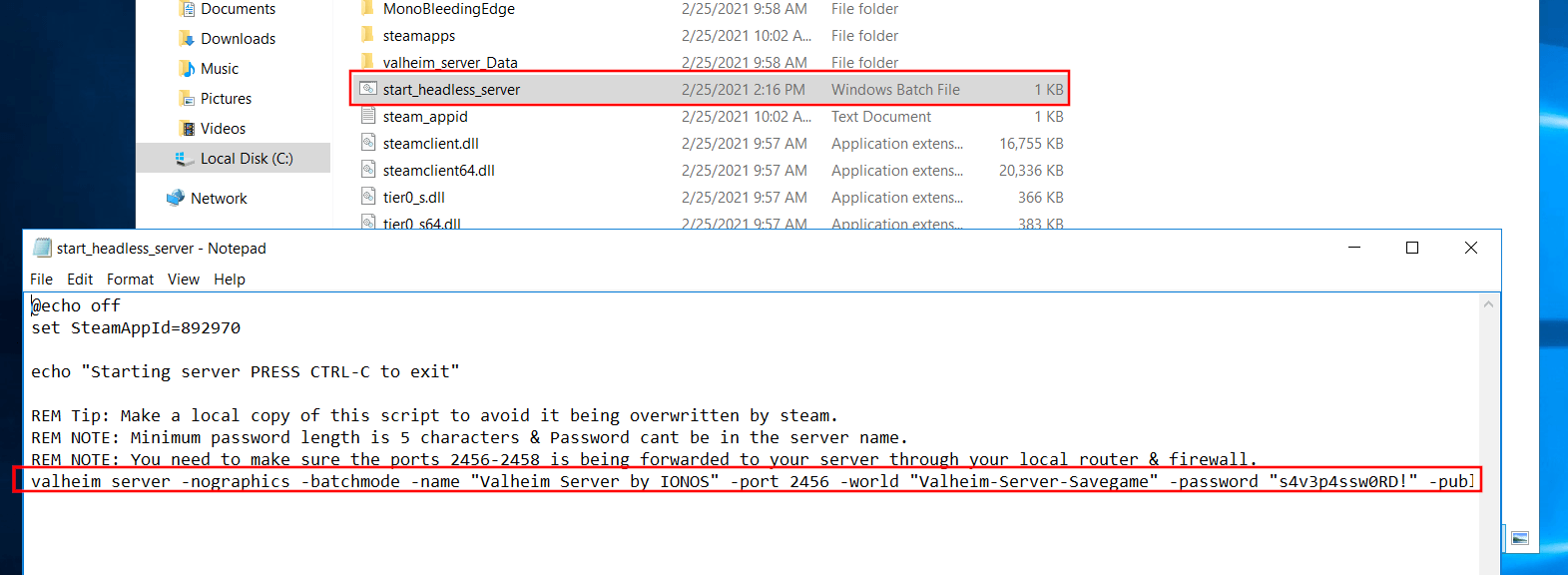Select the start_headless_server file name
The width and height of the screenshot is (1568, 575).
pyautogui.click(x=451, y=90)
